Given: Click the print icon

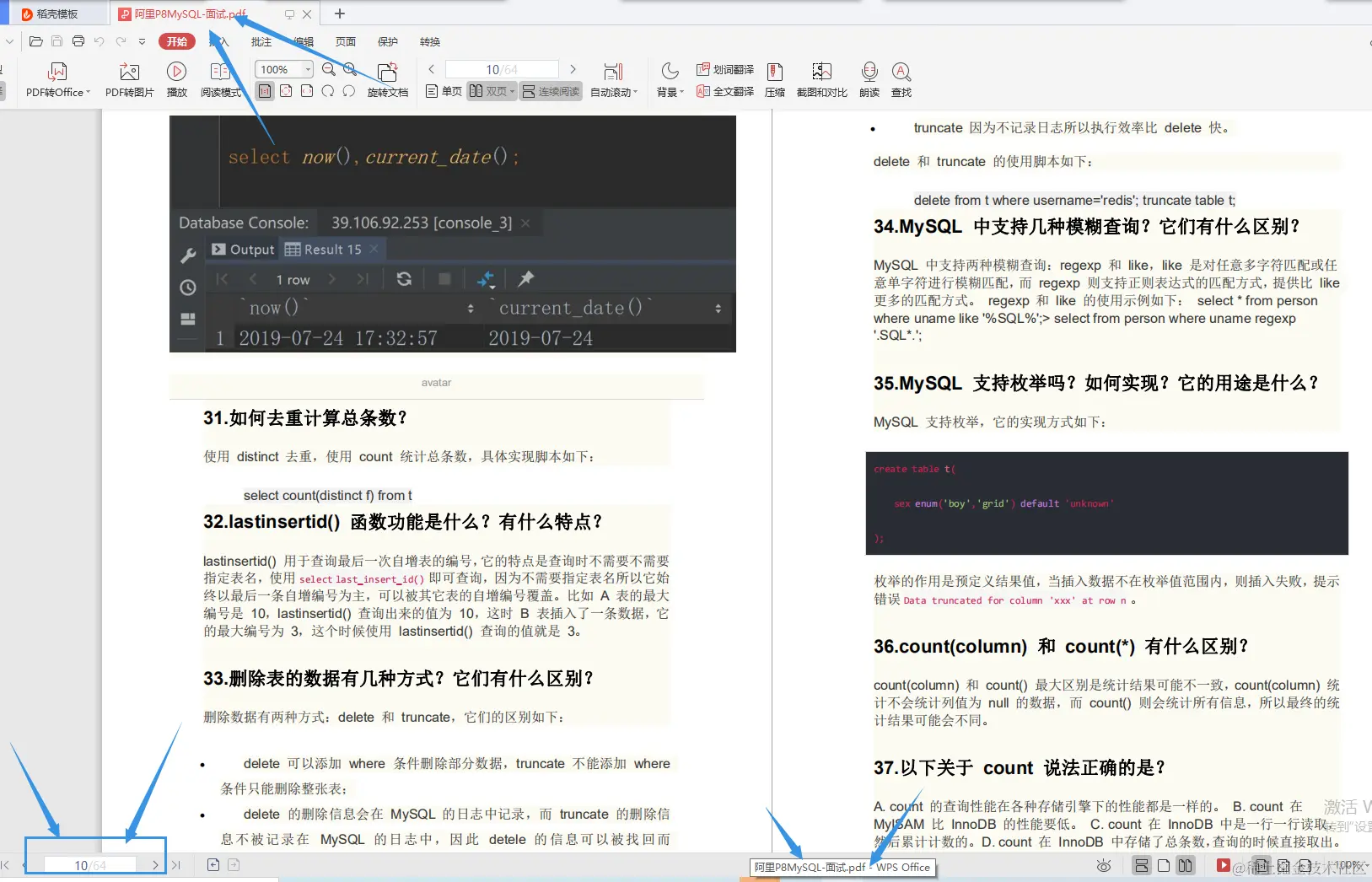Looking at the screenshot, I should [78, 41].
